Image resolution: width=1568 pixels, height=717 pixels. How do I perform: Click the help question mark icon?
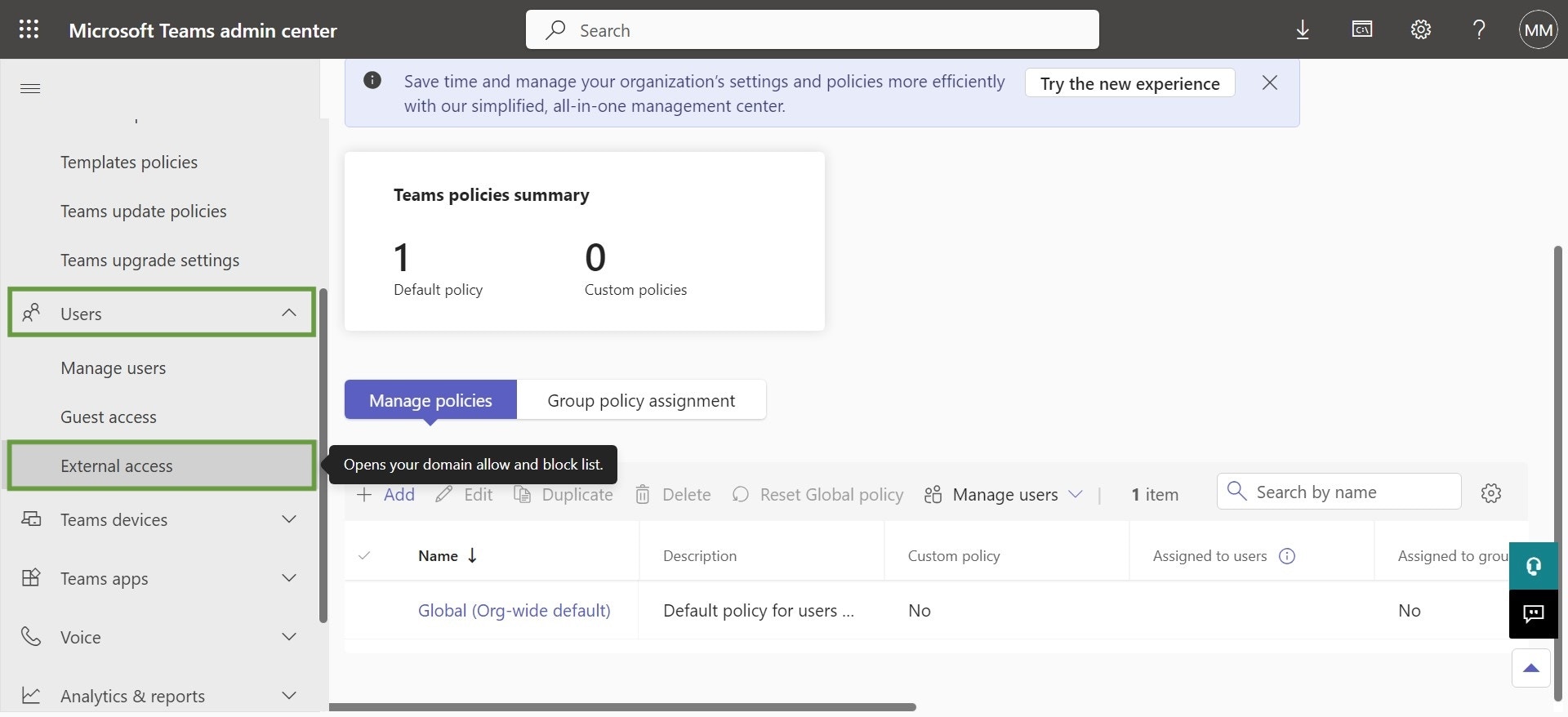(1479, 30)
